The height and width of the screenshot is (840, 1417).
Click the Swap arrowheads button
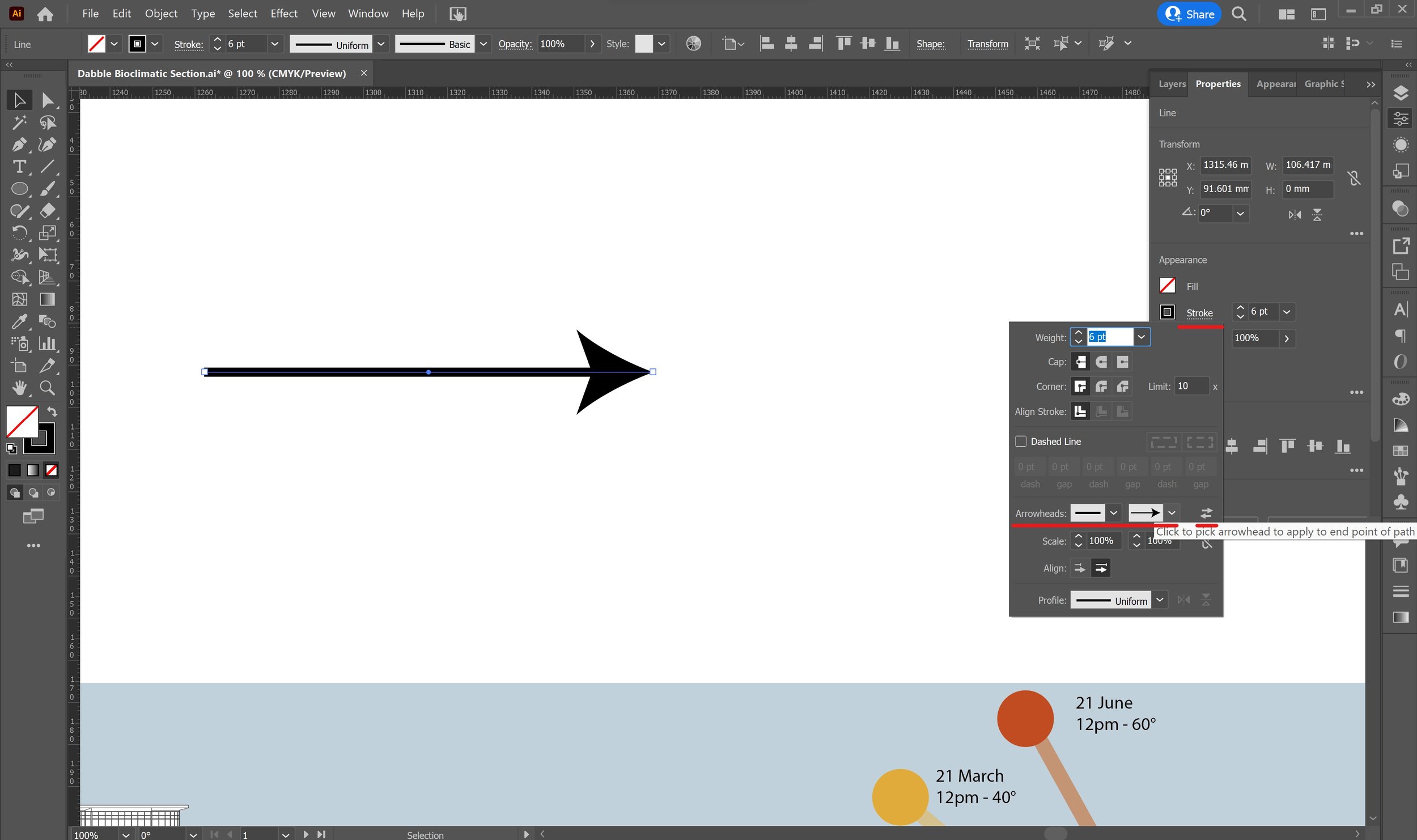[1206, 513]
